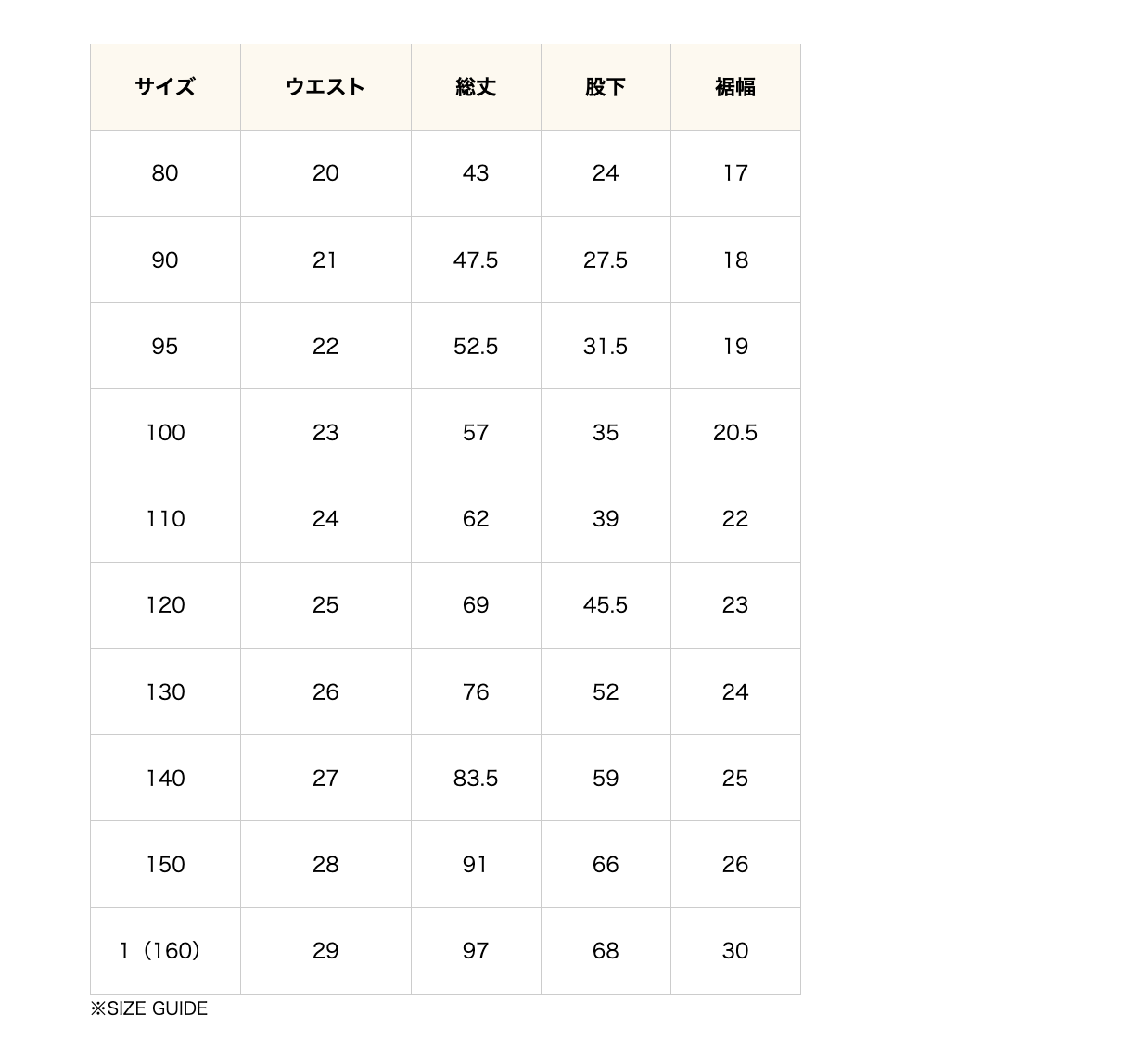Click the 52.5 cell in 総丈 column

(x=476, y=347)
